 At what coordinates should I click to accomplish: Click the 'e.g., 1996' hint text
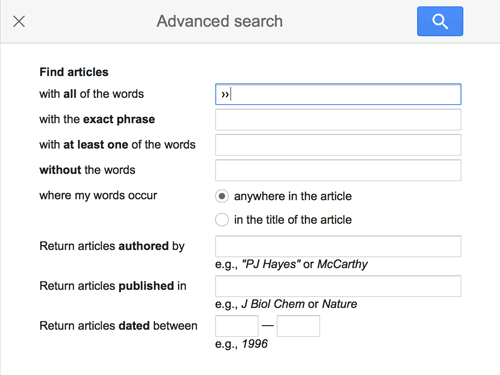pos(241,344)
